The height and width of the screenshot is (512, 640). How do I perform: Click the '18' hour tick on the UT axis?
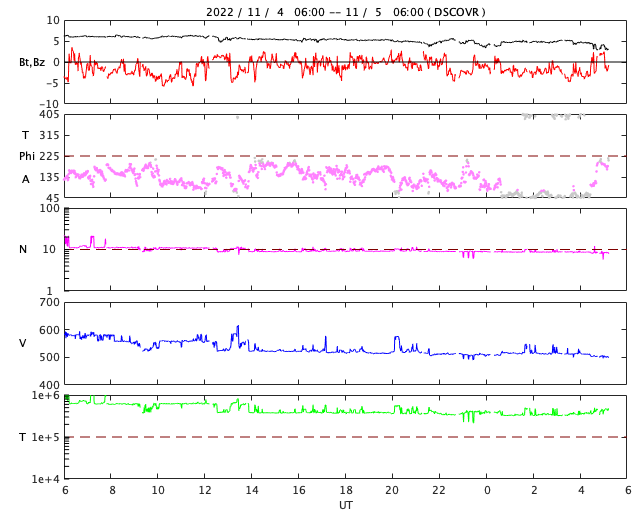pyautogui.click(x=346, y=490)
